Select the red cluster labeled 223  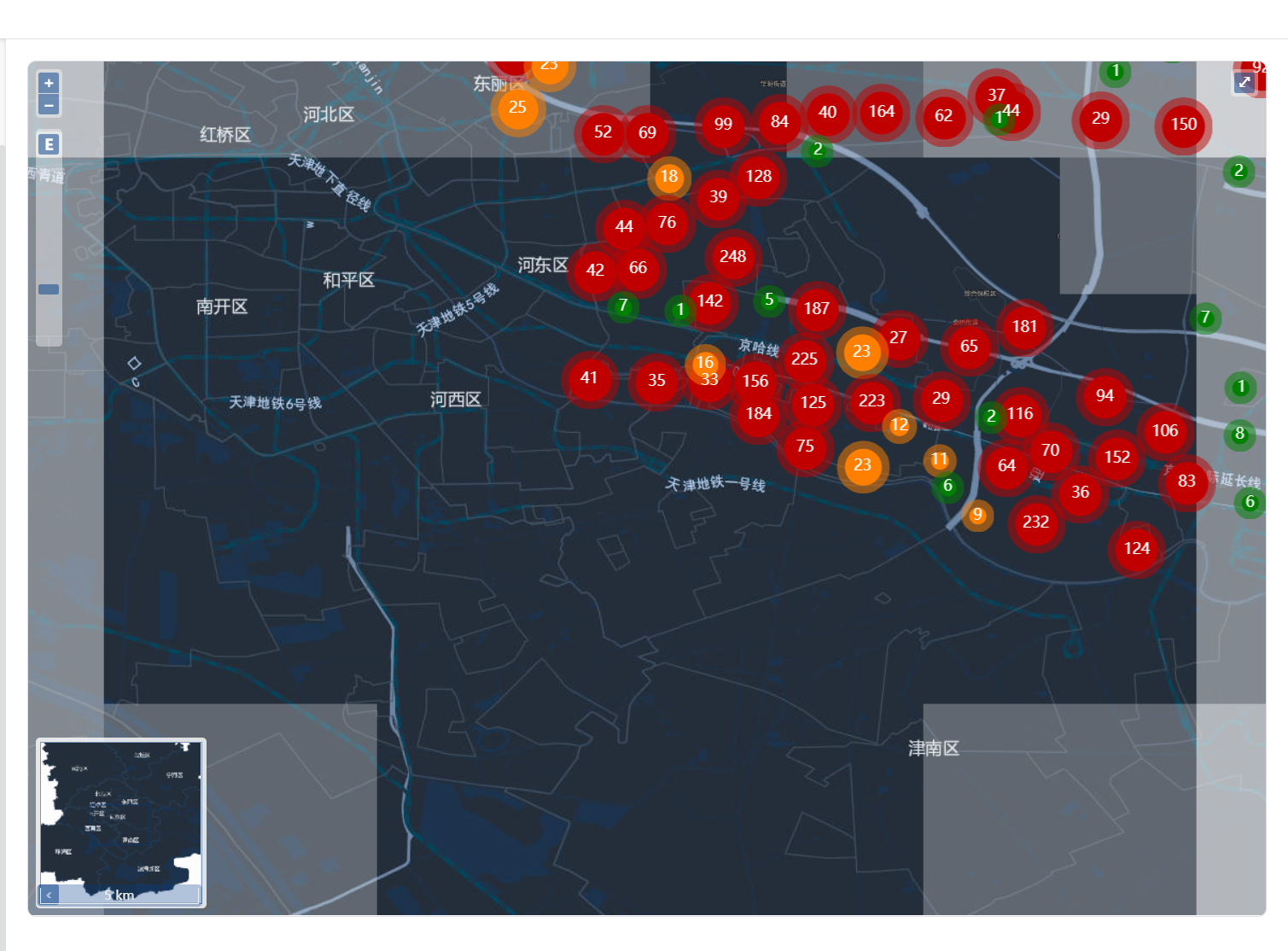click(x=871, y=400)
